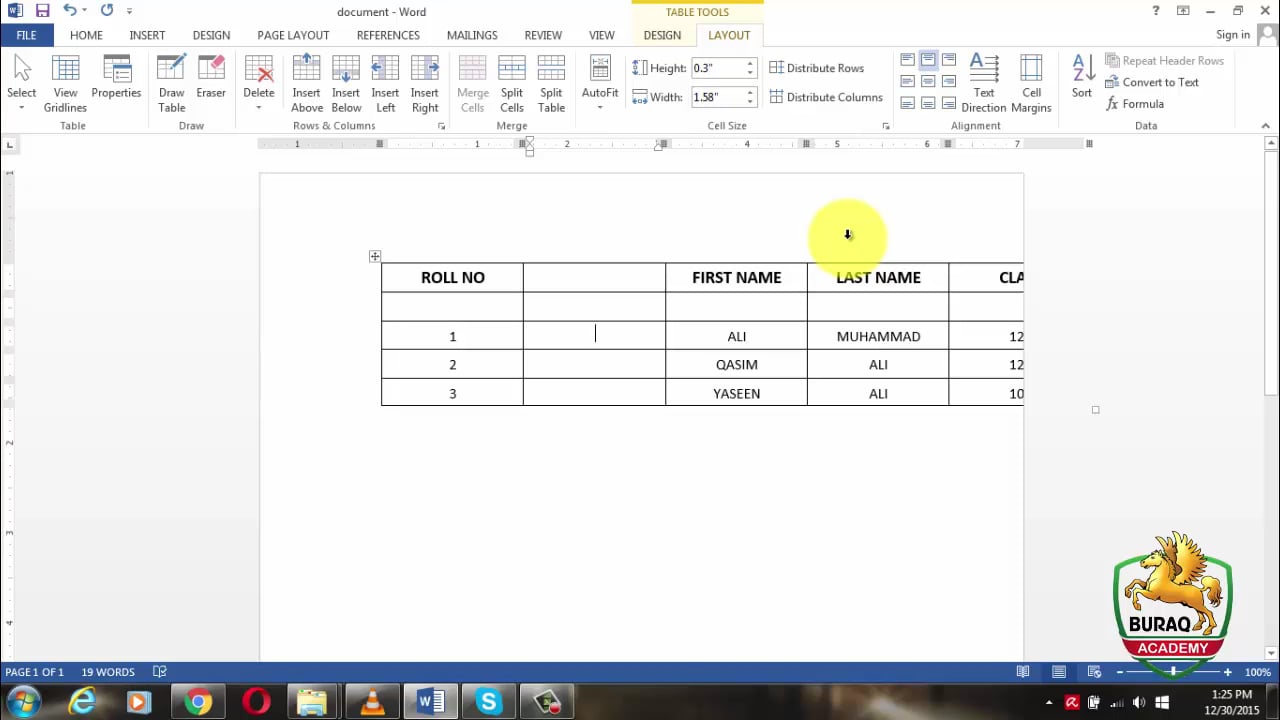Click Insert Above
The width and height of the screenshot is (1280, 720).
[x=306, y=82]
